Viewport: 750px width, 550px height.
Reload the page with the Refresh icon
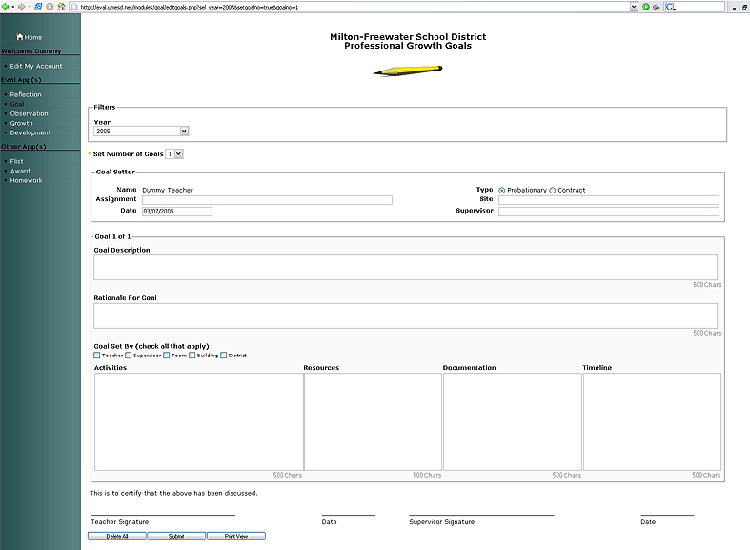(38, 7)
